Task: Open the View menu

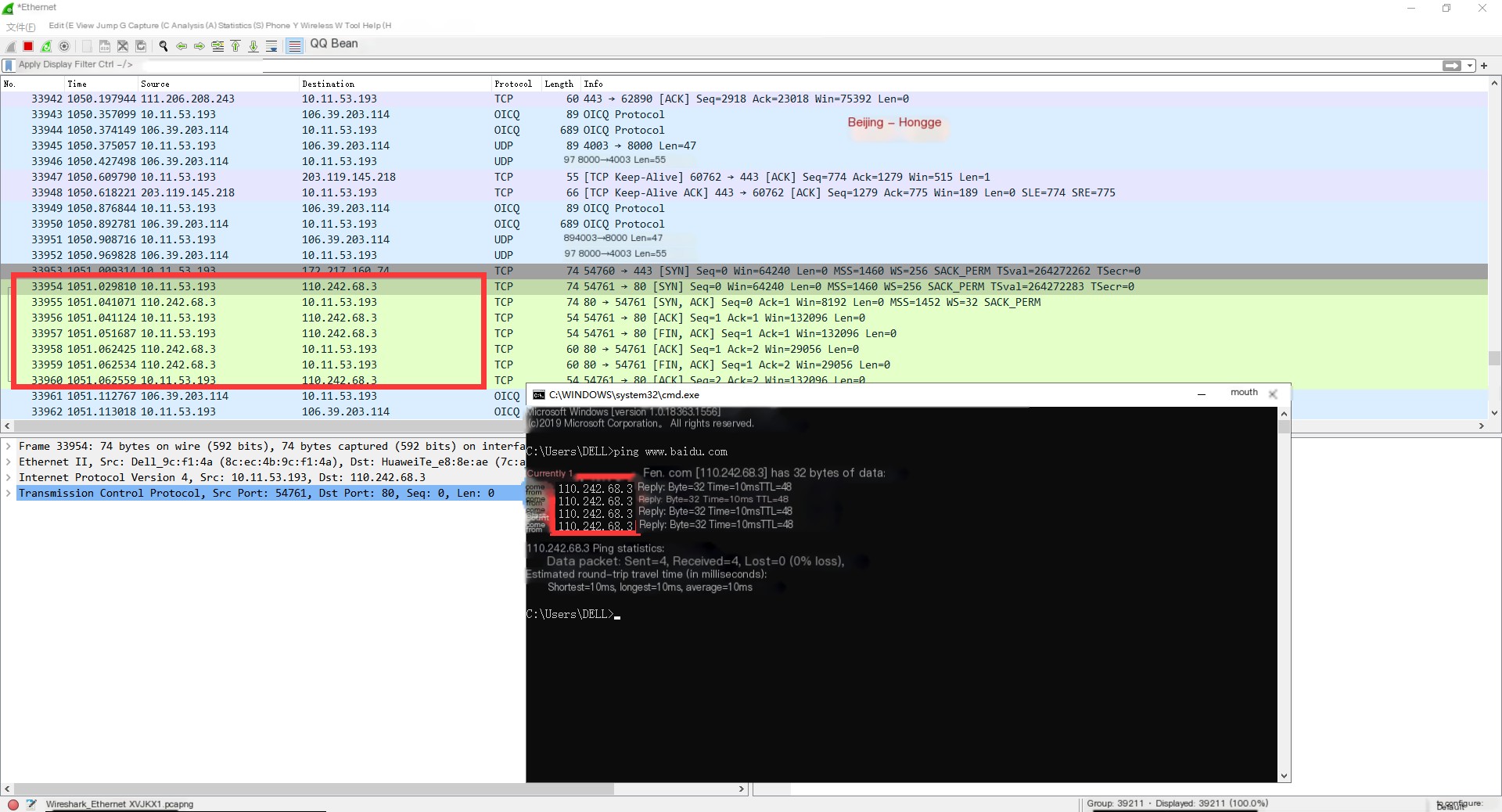Action: point(84,26)
